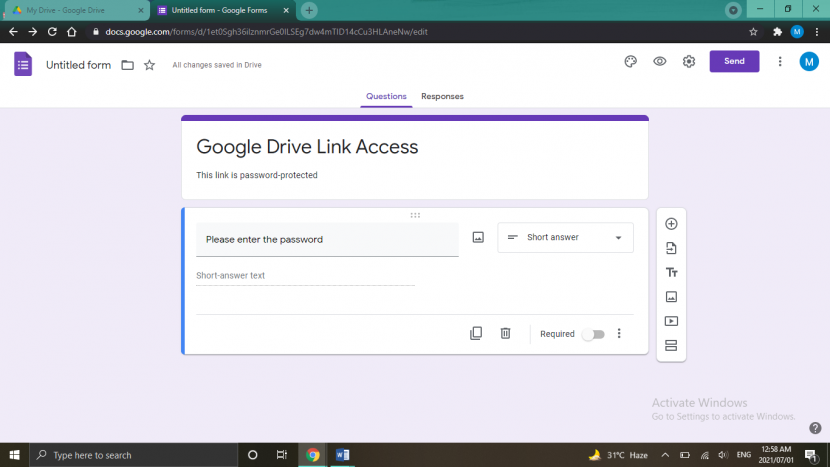Click the address bar URL
This screenshot has height=467, width=830.
point(266,32)
